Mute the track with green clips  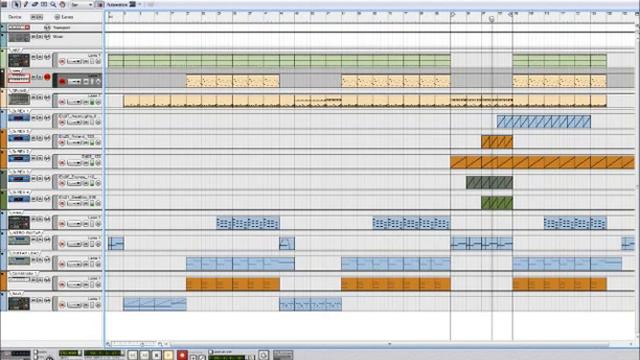[34, 57]
